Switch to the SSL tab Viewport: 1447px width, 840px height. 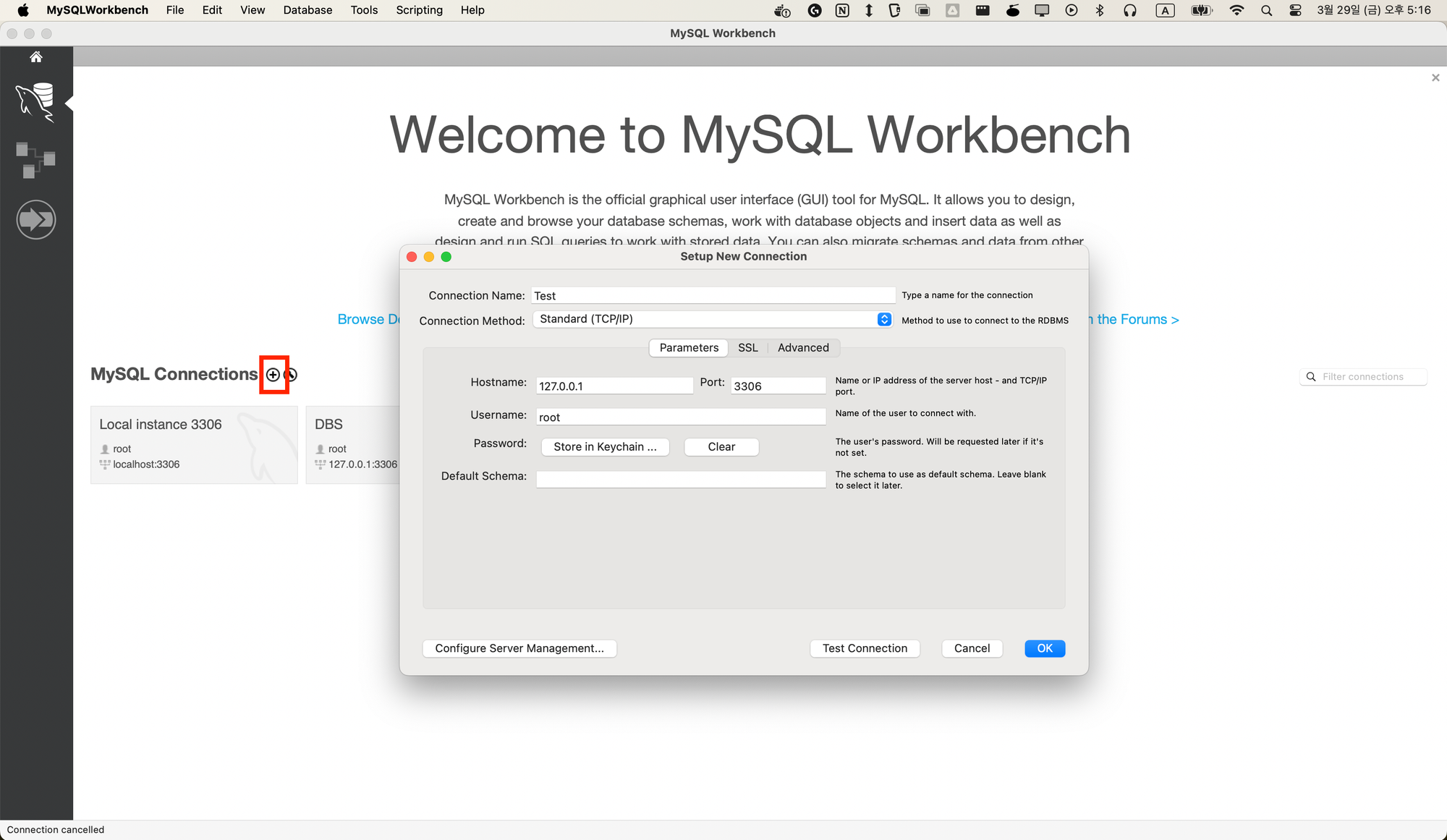point(747,348)
